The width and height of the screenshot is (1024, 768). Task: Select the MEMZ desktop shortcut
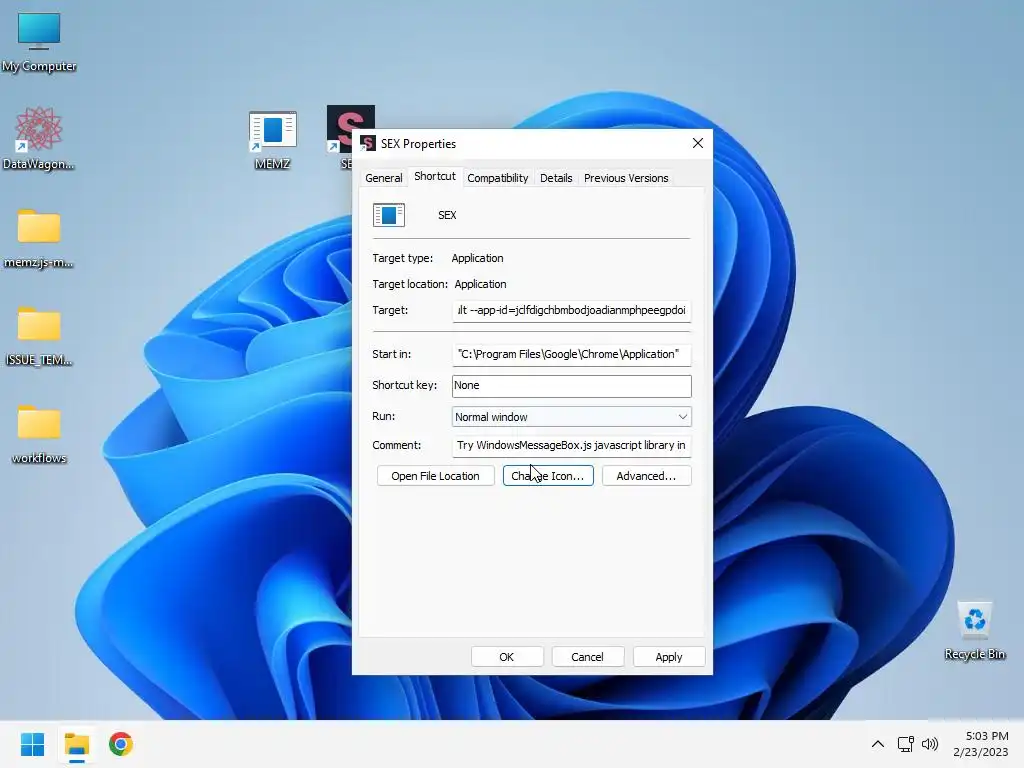(x=272, y=140)
